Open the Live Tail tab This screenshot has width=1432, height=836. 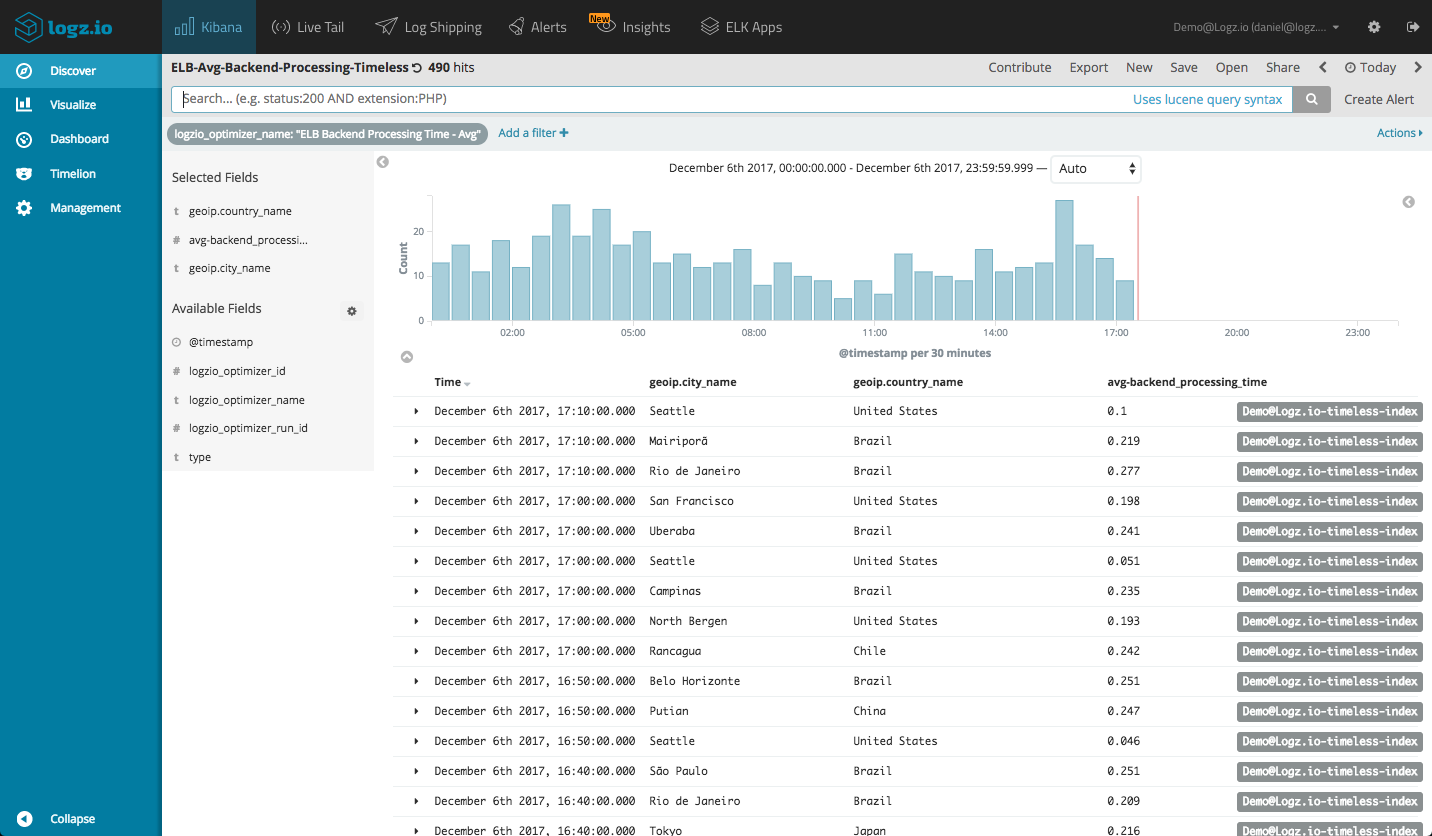[307, 27]
